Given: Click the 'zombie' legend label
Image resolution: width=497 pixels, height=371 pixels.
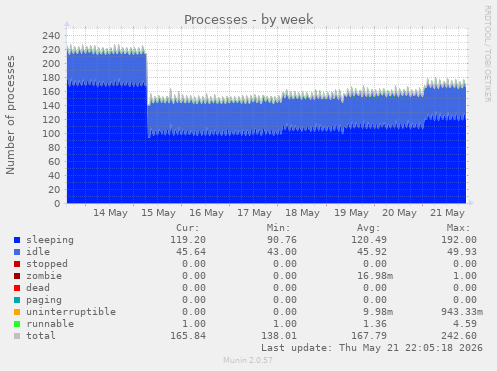Looking at the screenshot, I should point(44,276).
